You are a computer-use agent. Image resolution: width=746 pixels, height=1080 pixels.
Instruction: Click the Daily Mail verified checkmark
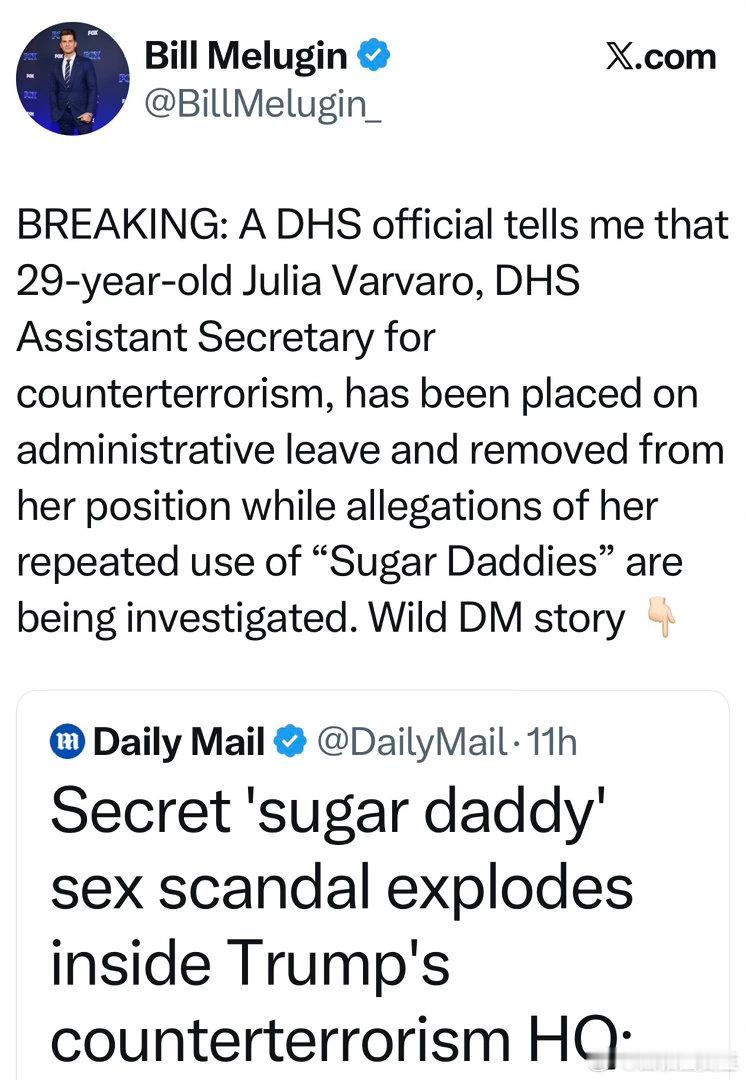tap(290, 740)
